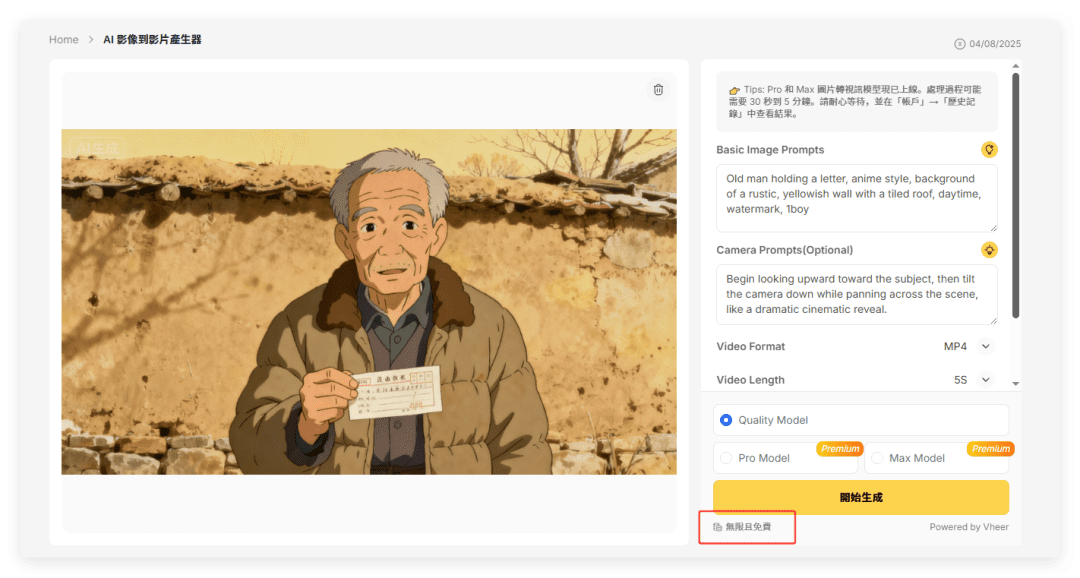1080x578 pixels.
Task: Go to Home in the breadcrumb
Action: click(64, 40)
